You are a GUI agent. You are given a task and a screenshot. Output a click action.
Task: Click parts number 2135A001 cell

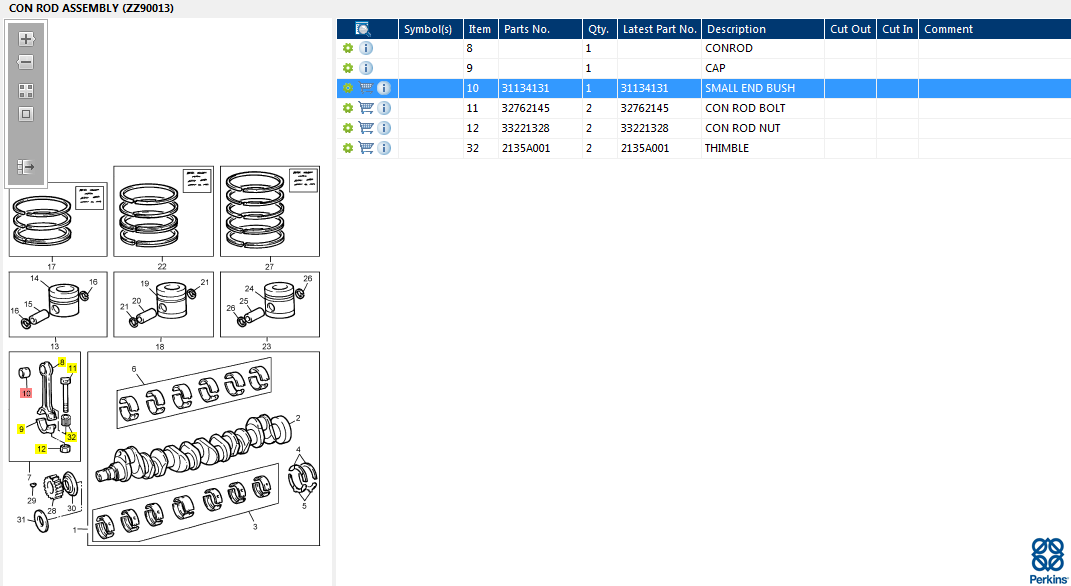tap(540, 148)
